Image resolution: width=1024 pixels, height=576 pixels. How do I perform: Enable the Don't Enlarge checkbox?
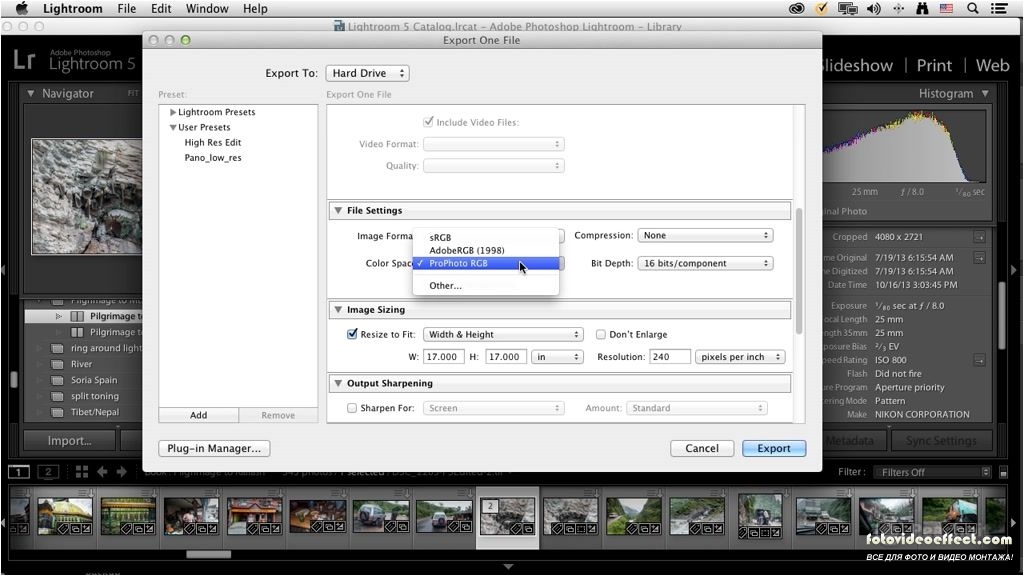click(601, 334)
